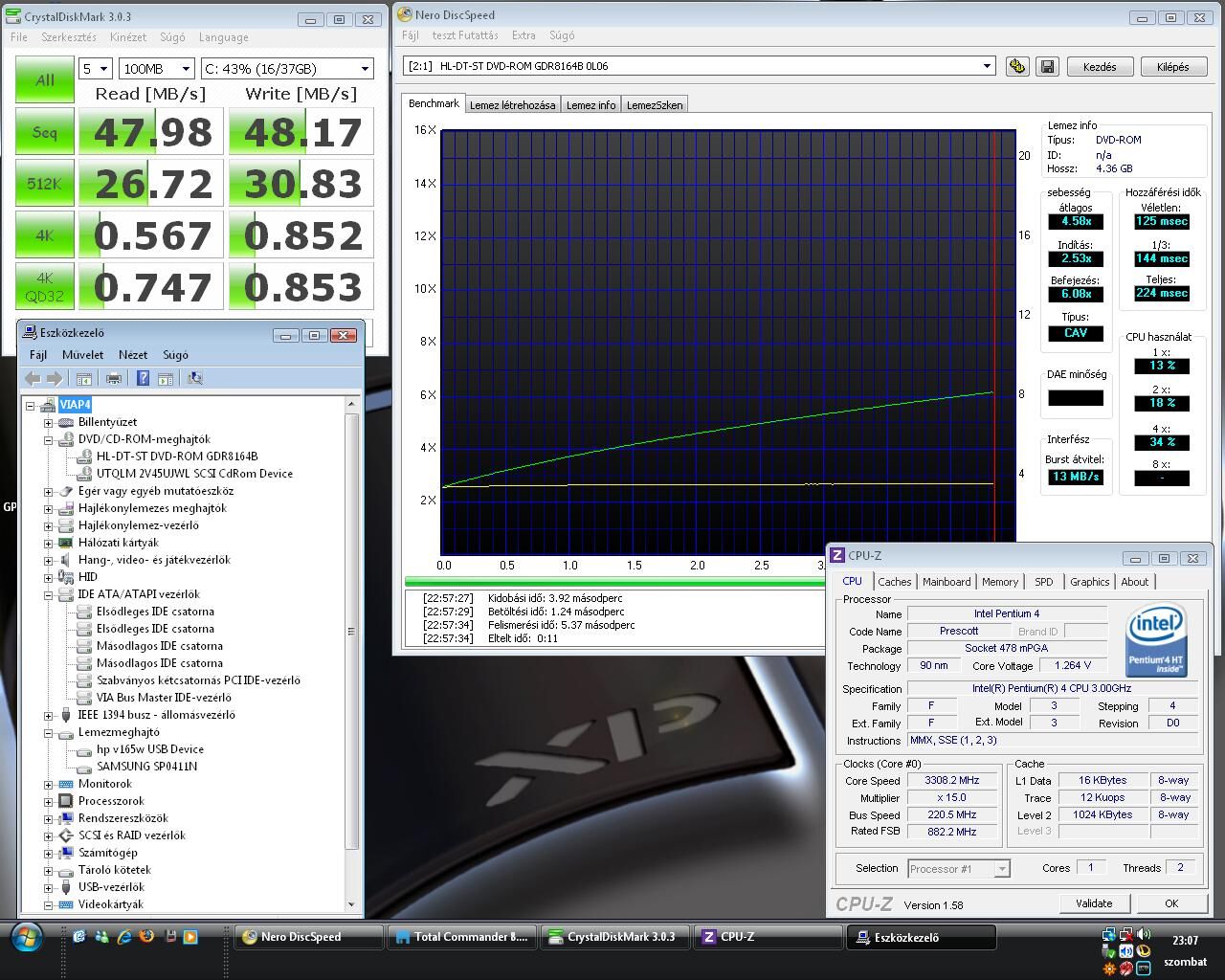Image resolution: width=1225 pixels, height=980 pixels.
Task: Collapse the IDE ATA/ATAPI vezérlők node
Action: pos(48,594)
